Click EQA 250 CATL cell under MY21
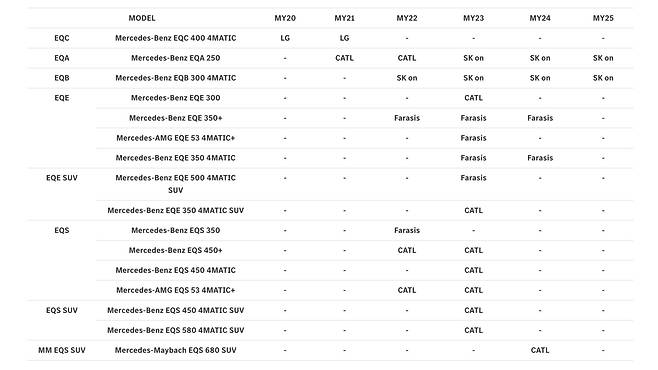The height and width of the screenshot is (370, 658). (344, 58)
